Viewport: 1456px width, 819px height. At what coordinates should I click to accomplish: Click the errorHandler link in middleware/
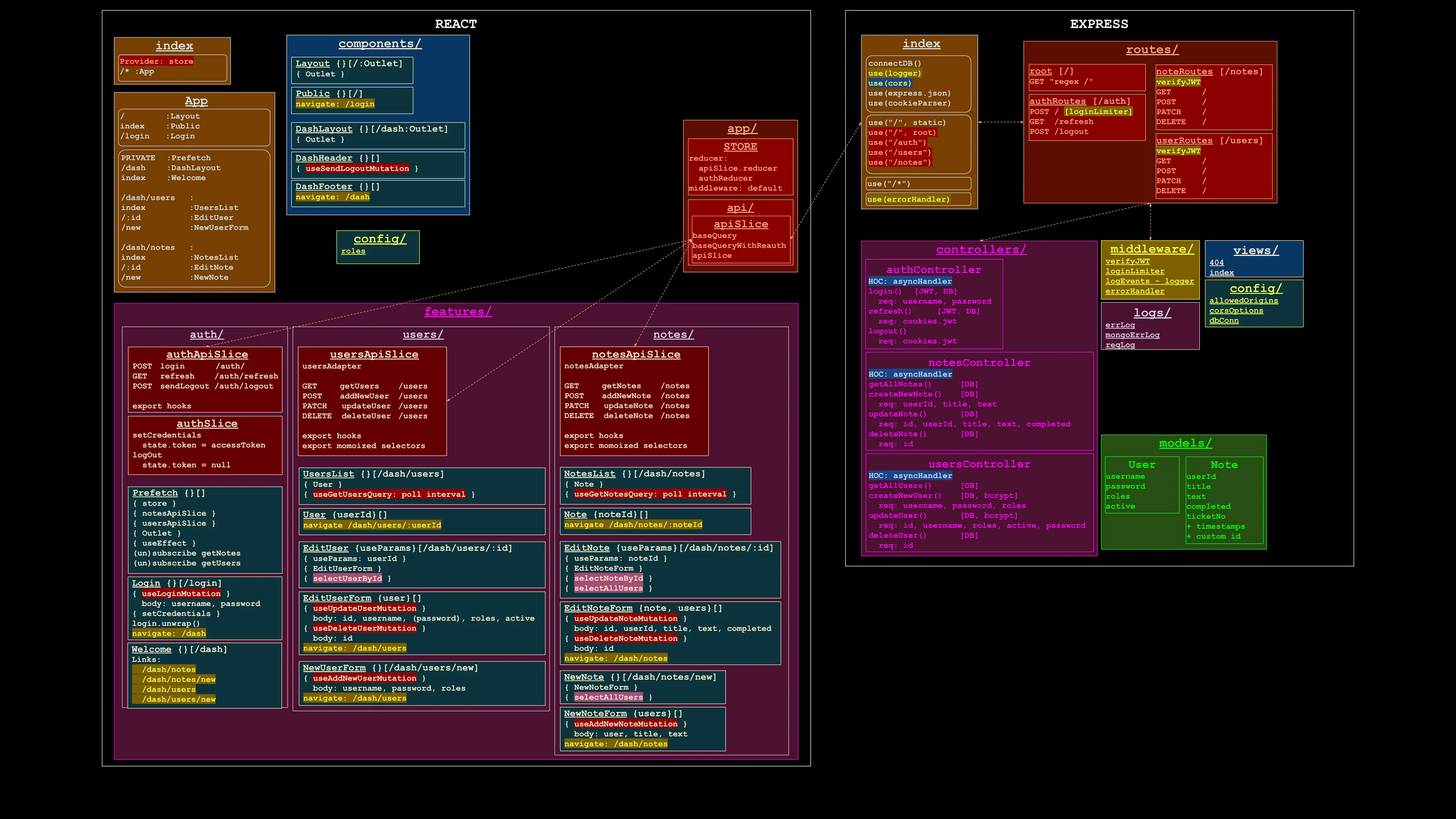click(x=1135, y=291)
